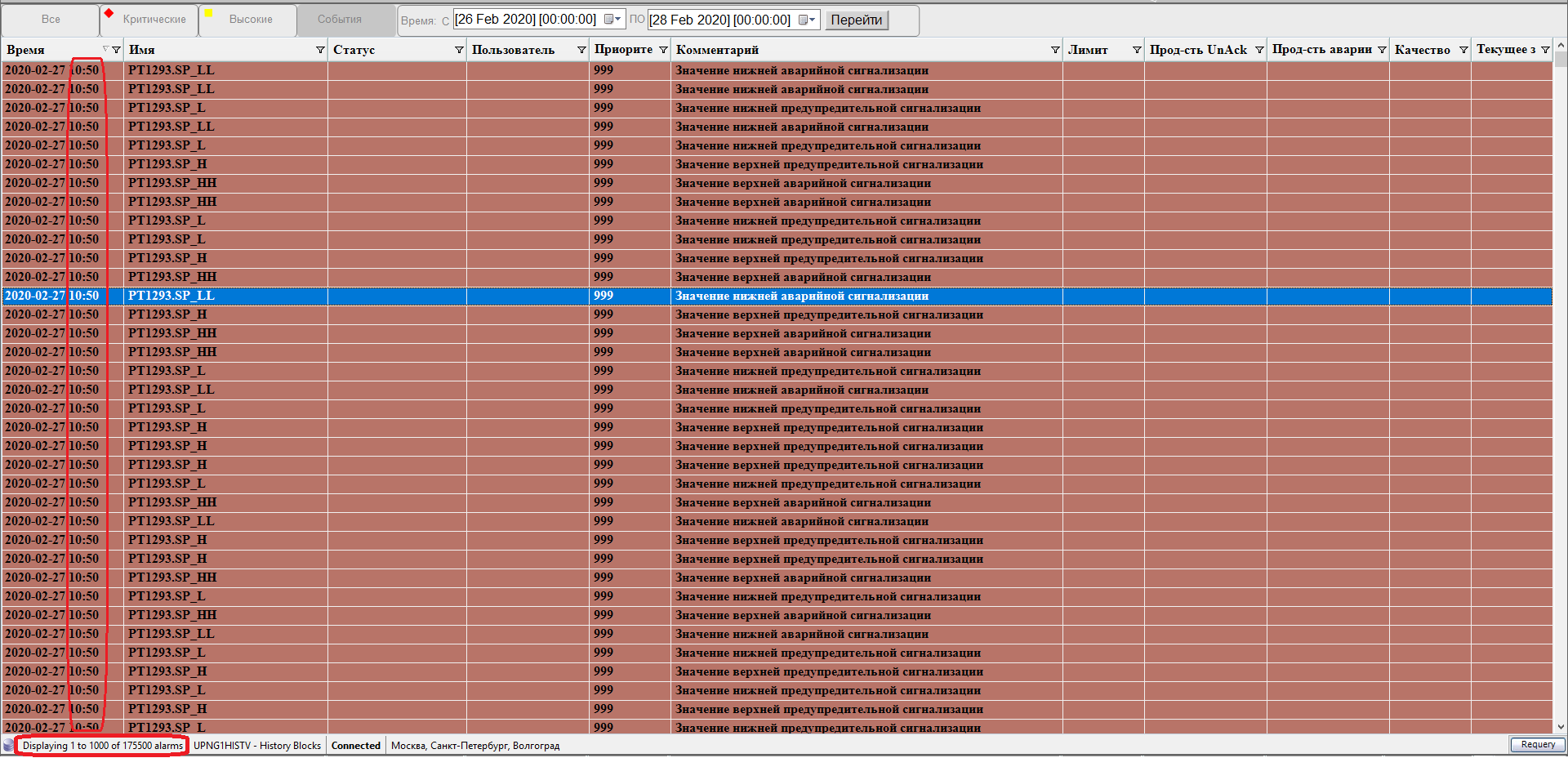Image resolution: width=1568 pixels, height=758 pixels.
Task: Open the start date calendar dropdown
Action: click(612, 20)
